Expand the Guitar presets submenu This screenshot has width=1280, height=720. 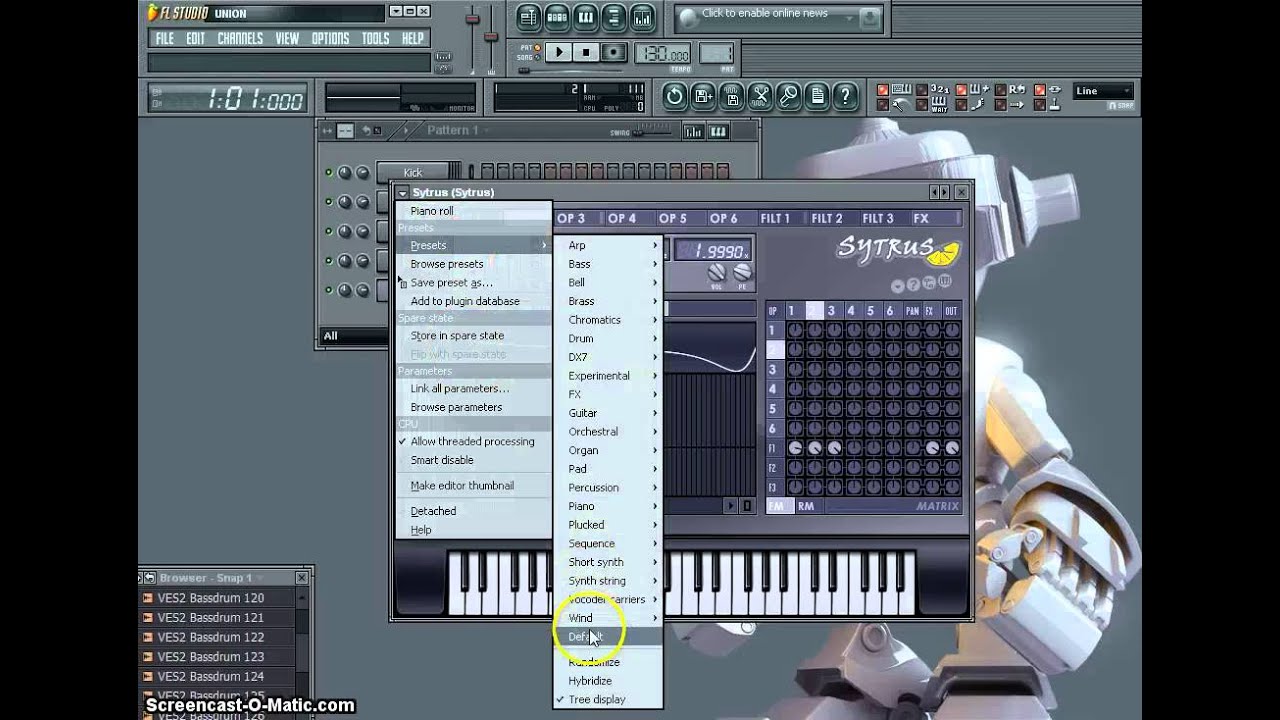pos(608,413)
